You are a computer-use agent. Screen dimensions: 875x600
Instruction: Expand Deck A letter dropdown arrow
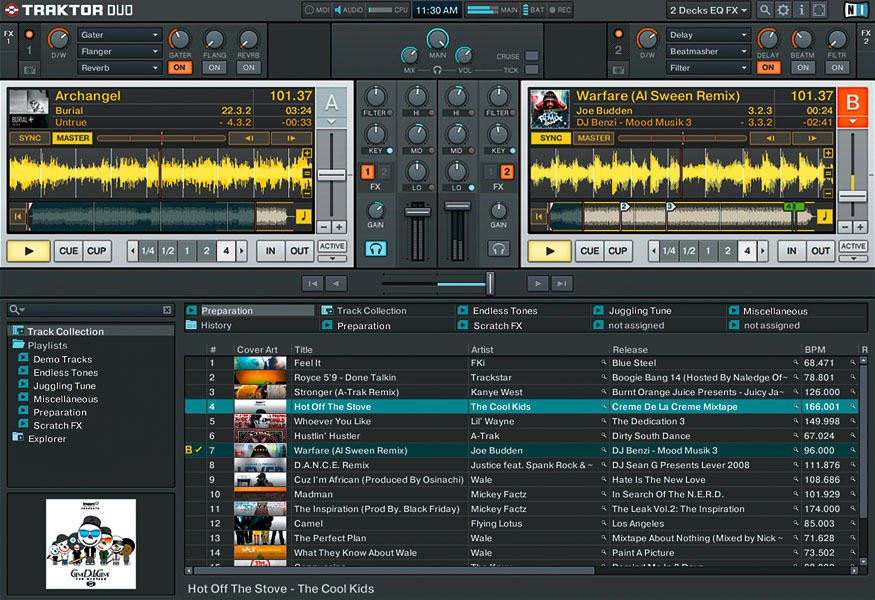pyautogui.click(x=331, y=122)
